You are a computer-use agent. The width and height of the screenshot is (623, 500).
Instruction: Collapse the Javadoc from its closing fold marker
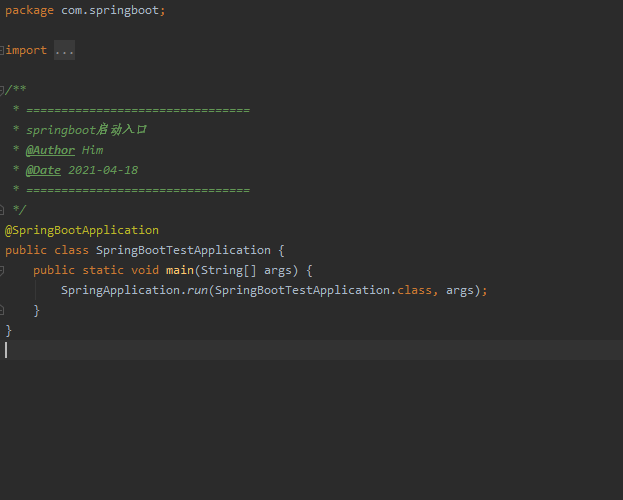pyautogui.click(x=2, y=210)
